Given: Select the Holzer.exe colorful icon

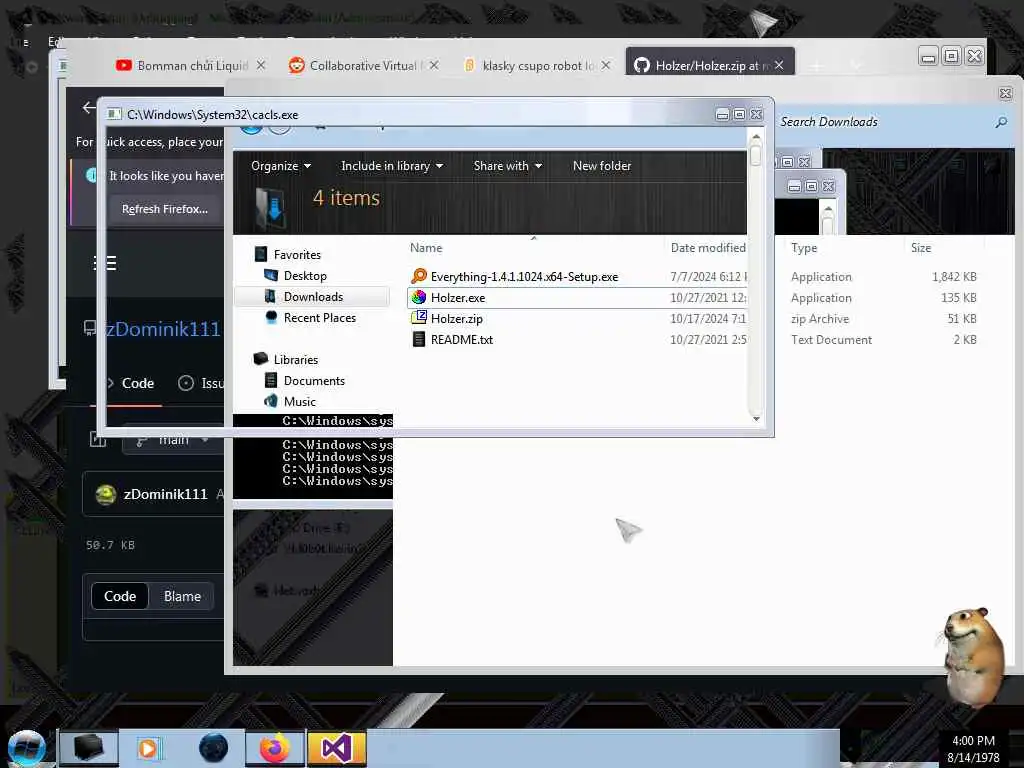Looking at the screenshot, I should click(x=419, y=298).
